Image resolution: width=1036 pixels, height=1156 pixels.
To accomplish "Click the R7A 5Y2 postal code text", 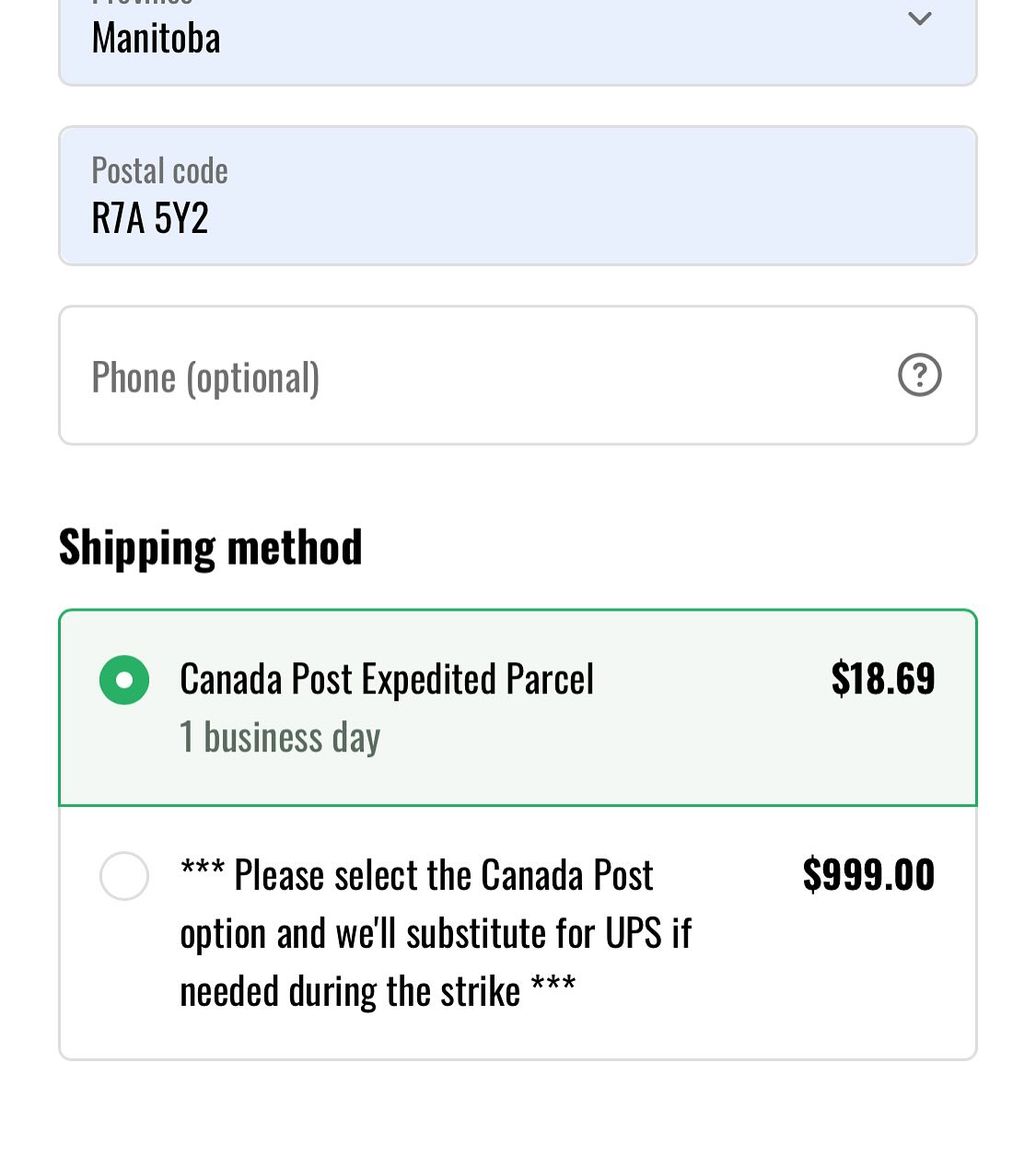I will [150, 218].
